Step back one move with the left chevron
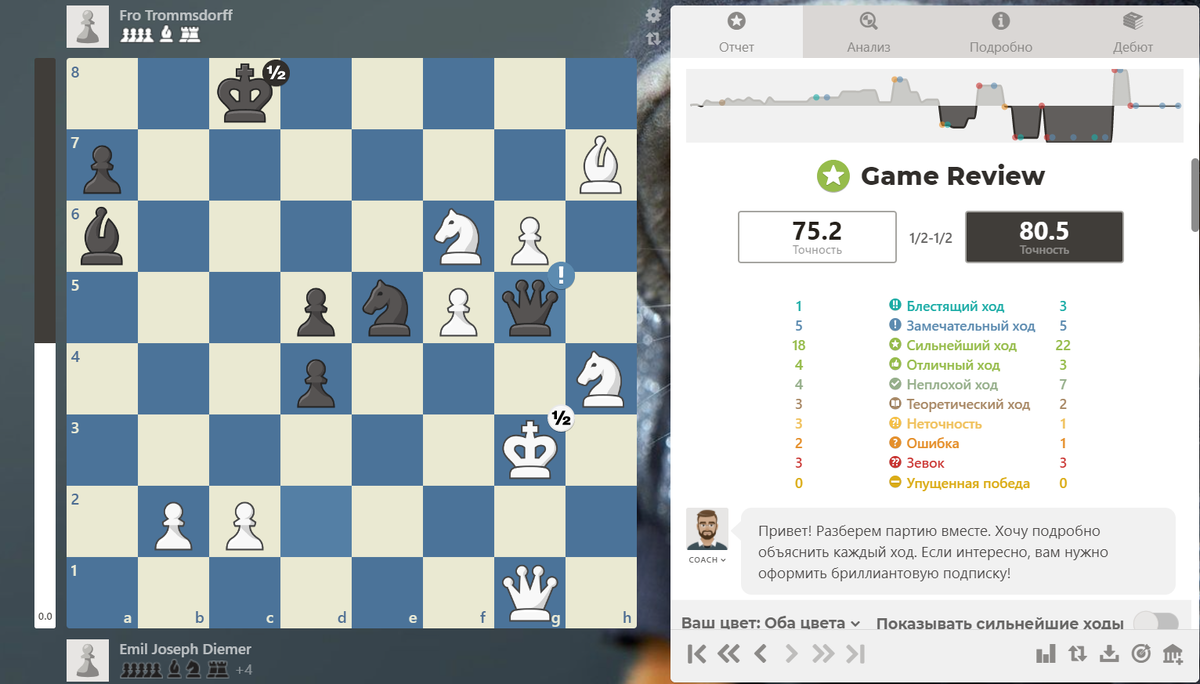The image size is (1200, 684). [760, 654]
